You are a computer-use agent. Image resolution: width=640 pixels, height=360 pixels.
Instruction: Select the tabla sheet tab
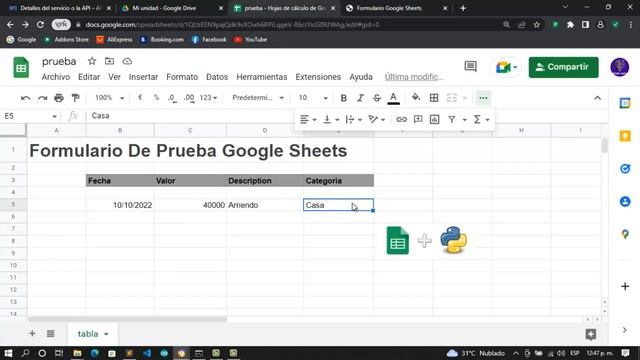click(x=93, y=334)
